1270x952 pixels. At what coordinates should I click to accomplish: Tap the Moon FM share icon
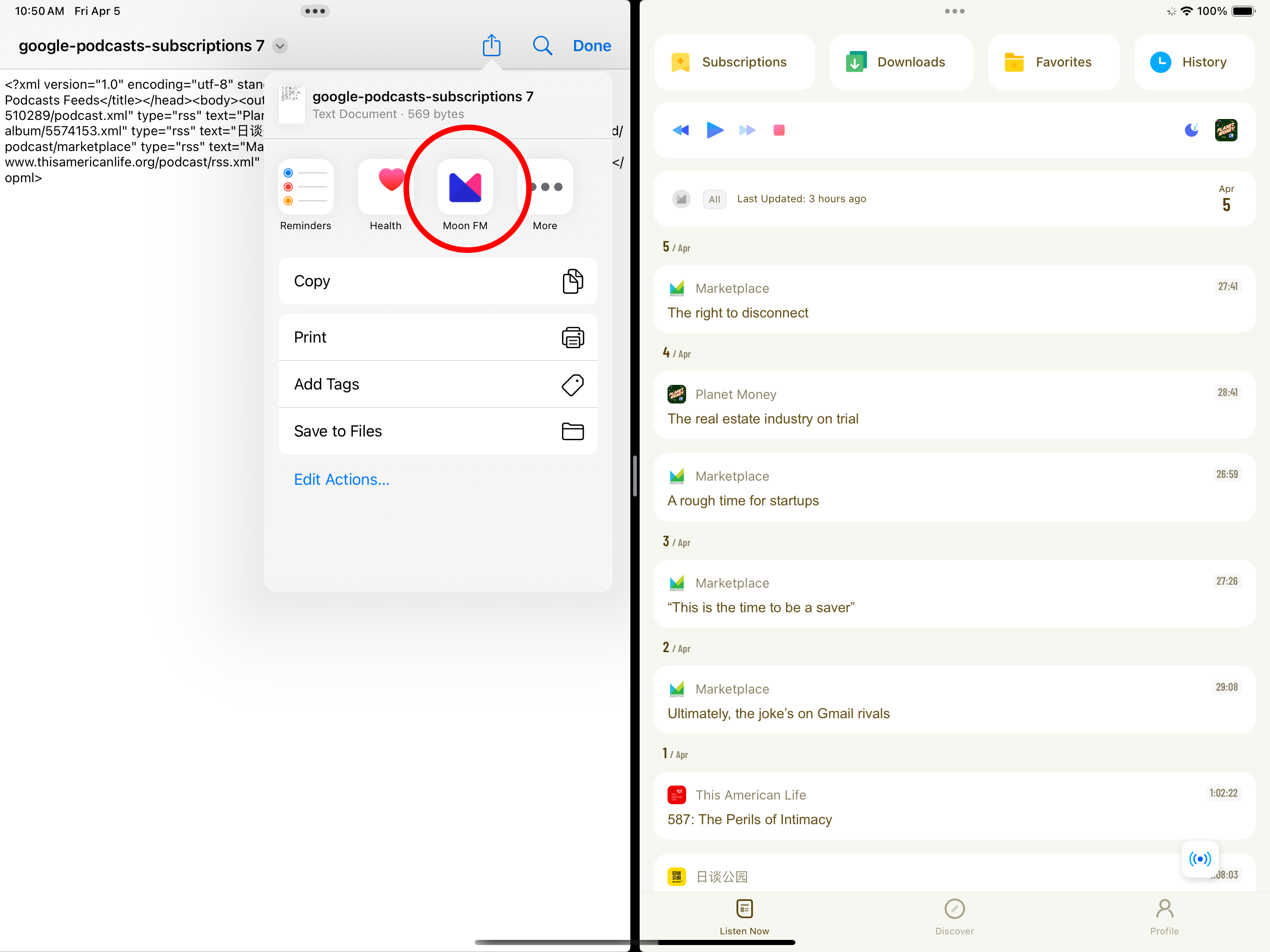pyautogui.click(x=464, y=187)
